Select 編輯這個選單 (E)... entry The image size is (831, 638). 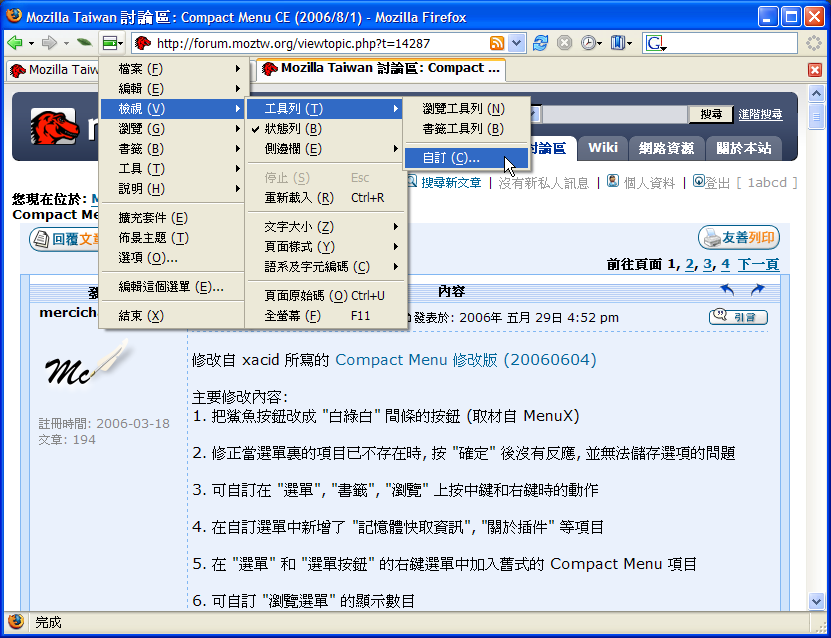pyautogui.click(x=172, y=287)
